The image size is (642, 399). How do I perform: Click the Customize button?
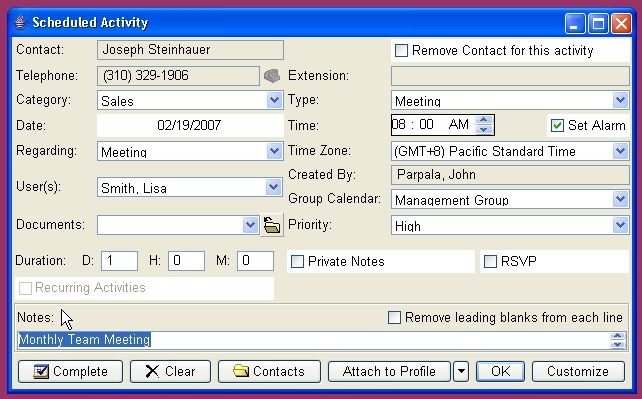point(578,372)
